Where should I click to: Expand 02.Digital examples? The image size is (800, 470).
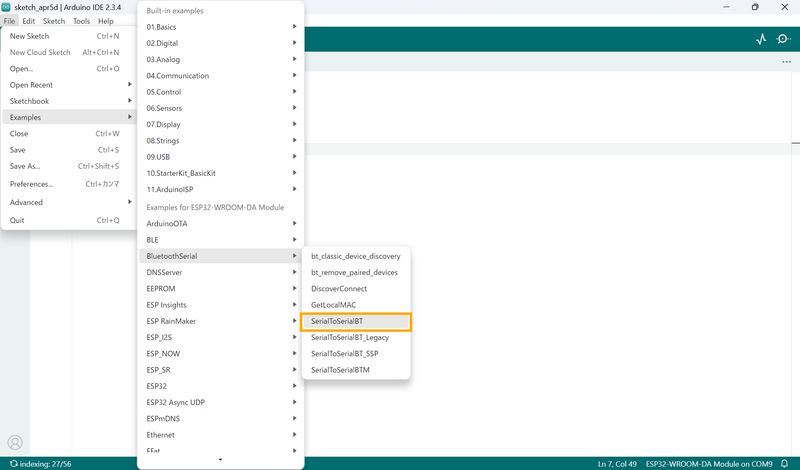point(220,43)
